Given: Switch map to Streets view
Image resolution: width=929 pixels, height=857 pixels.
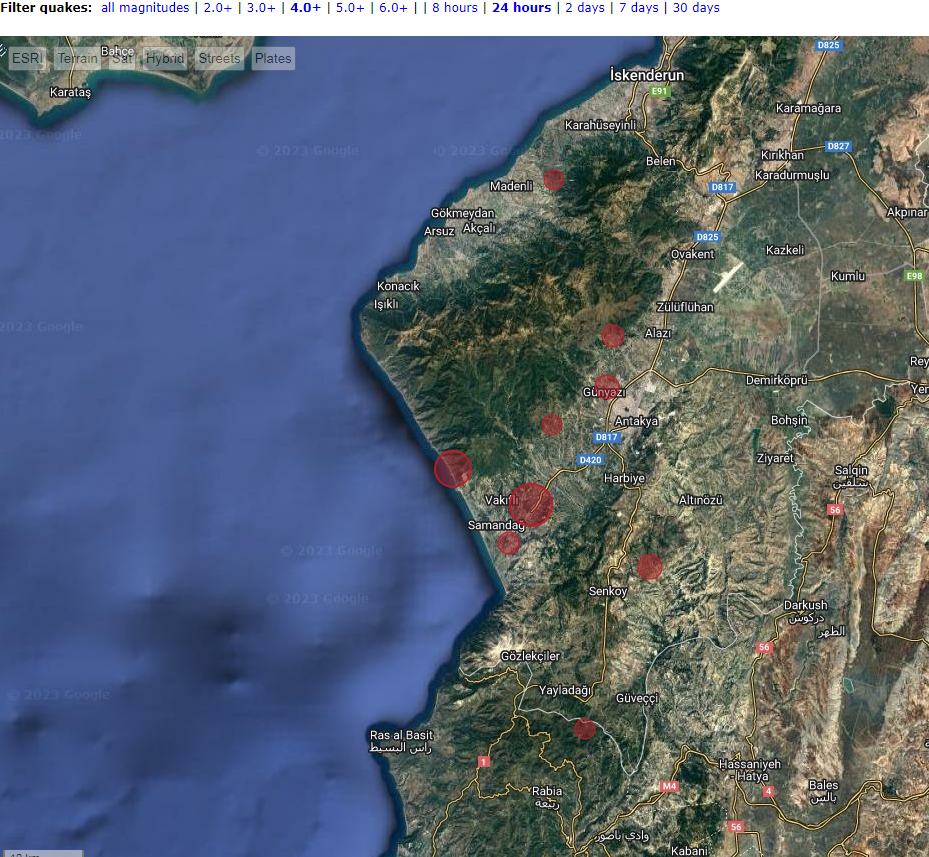Looking at the screenshot, I should [x=219, y=58].
